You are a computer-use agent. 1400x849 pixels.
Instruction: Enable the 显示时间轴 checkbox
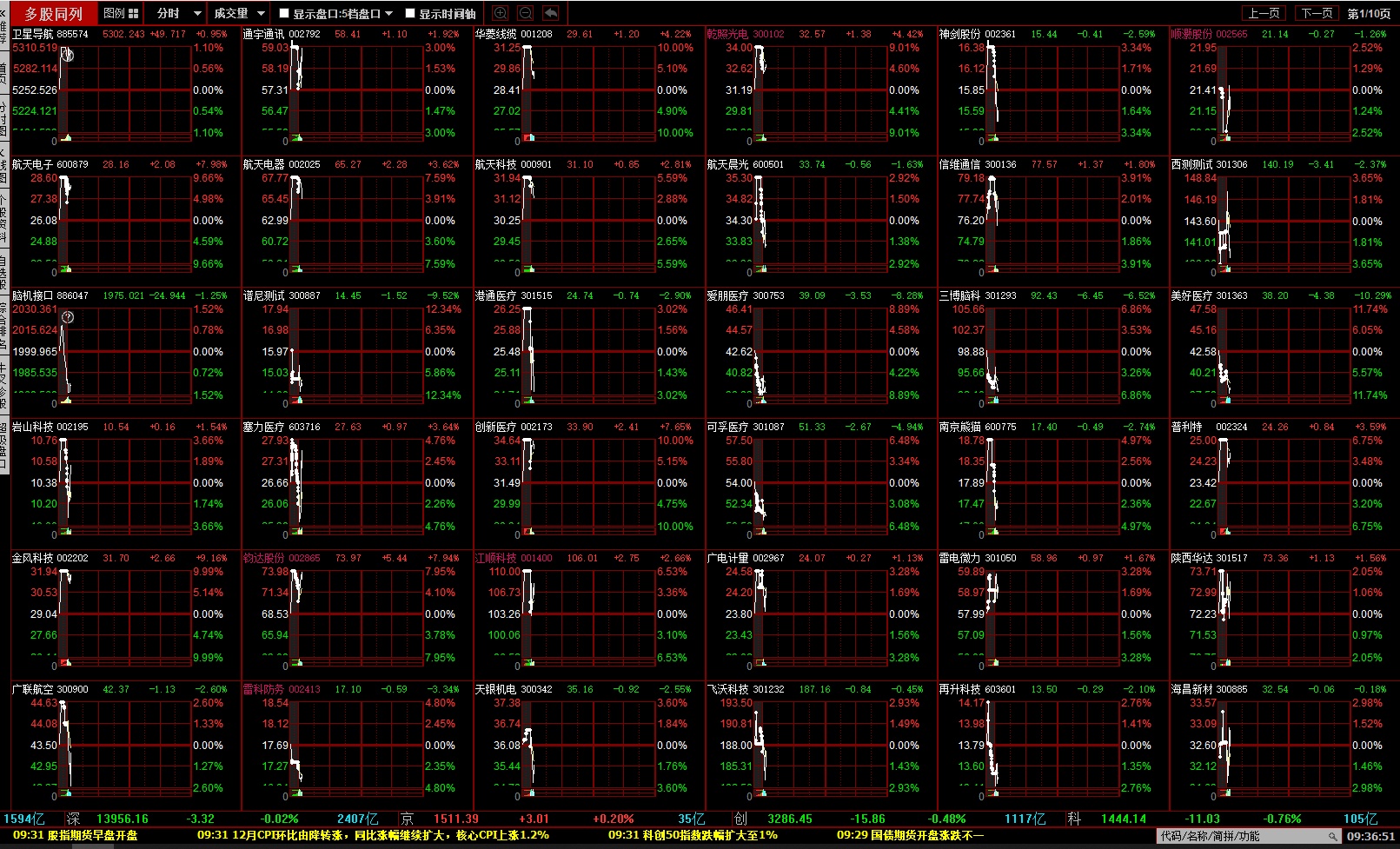pos(410,13)
